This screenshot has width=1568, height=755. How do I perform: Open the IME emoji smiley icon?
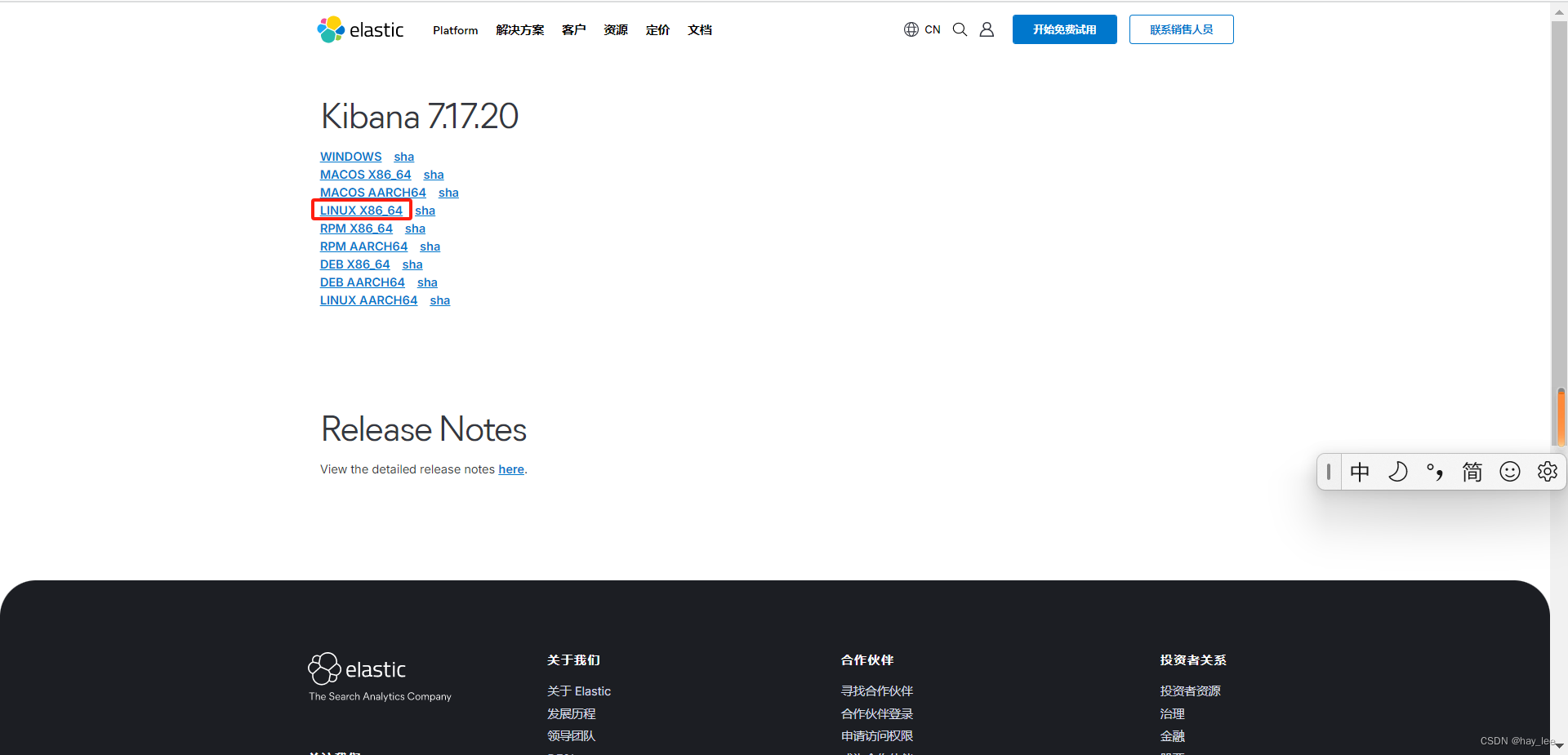point(1510,472)
